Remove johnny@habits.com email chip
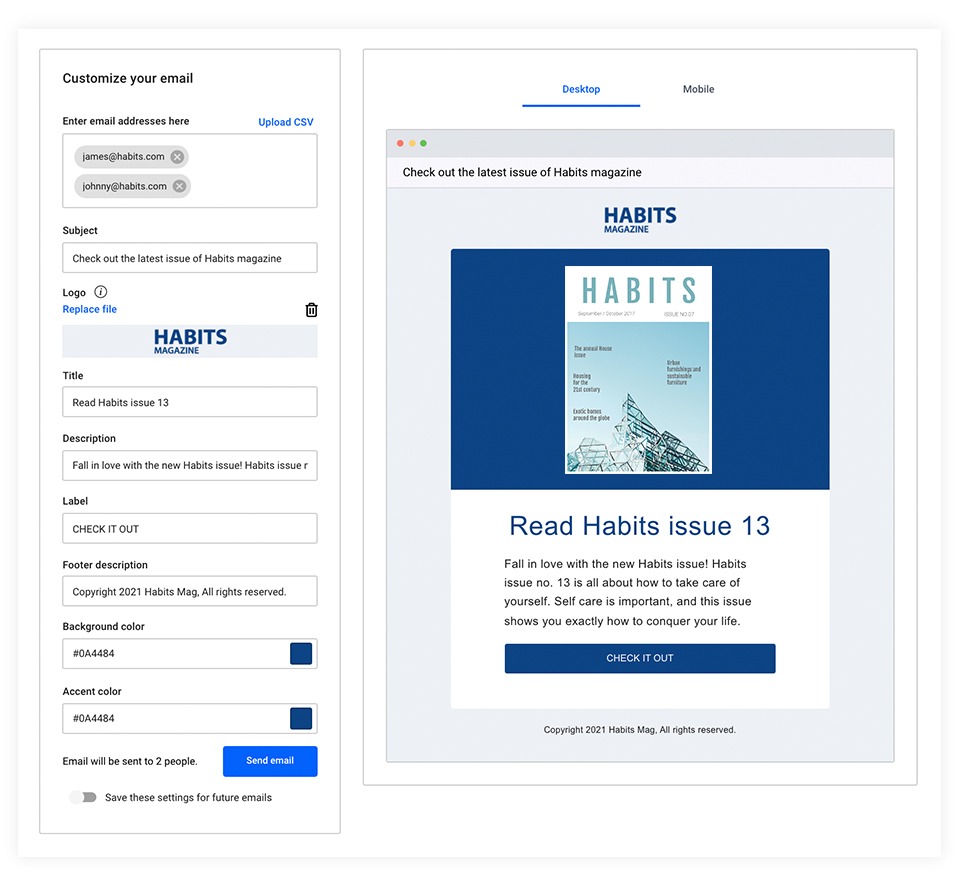The height and width of the screenshot is (886, 960). click(179, 186)
